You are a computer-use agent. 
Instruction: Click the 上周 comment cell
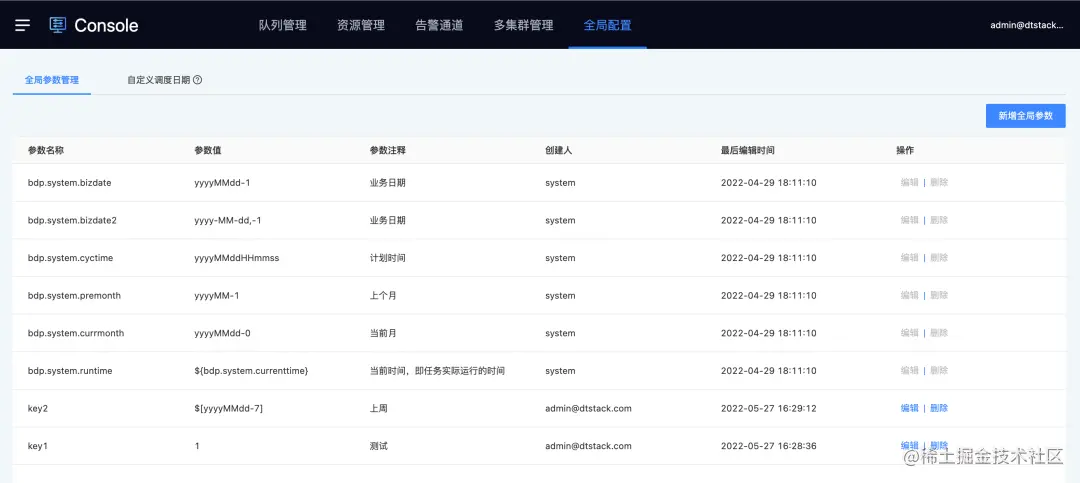click(378, 408)
